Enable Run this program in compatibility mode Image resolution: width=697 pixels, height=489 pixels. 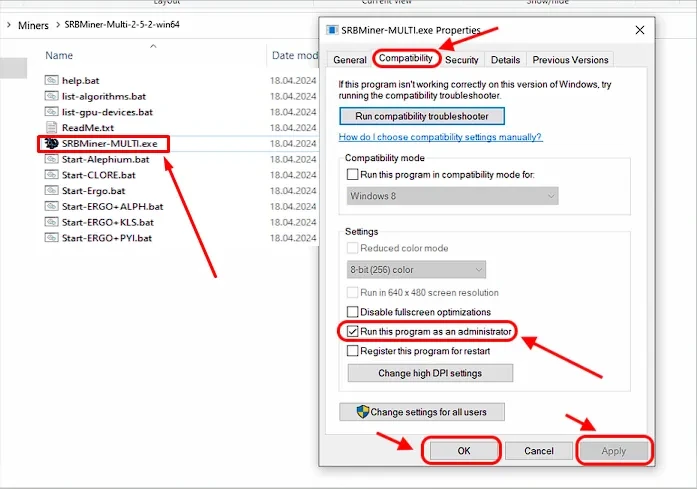pos(353,175)
